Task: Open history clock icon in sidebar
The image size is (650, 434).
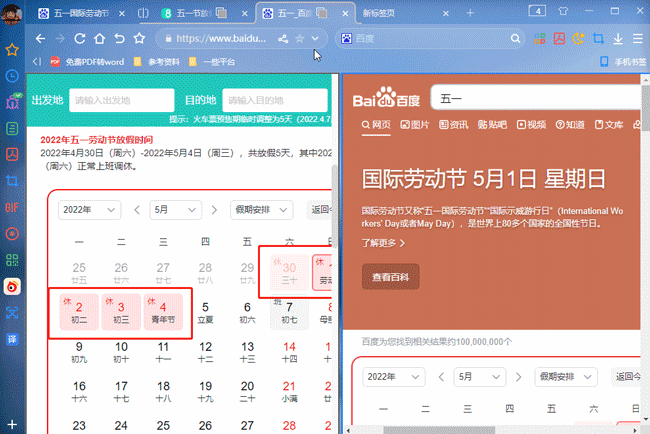Action: pyautogui.click(x=12, y=76)
